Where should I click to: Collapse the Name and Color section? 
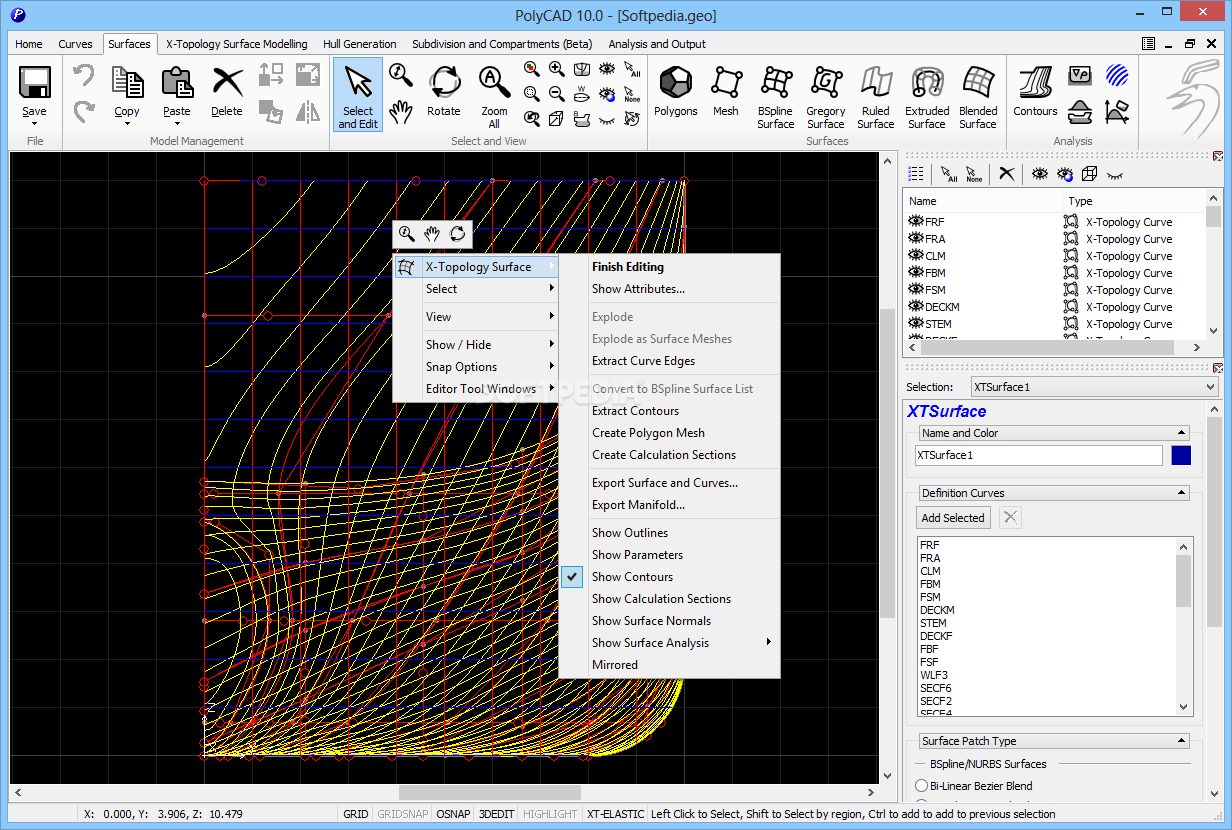pos(1182,433)
